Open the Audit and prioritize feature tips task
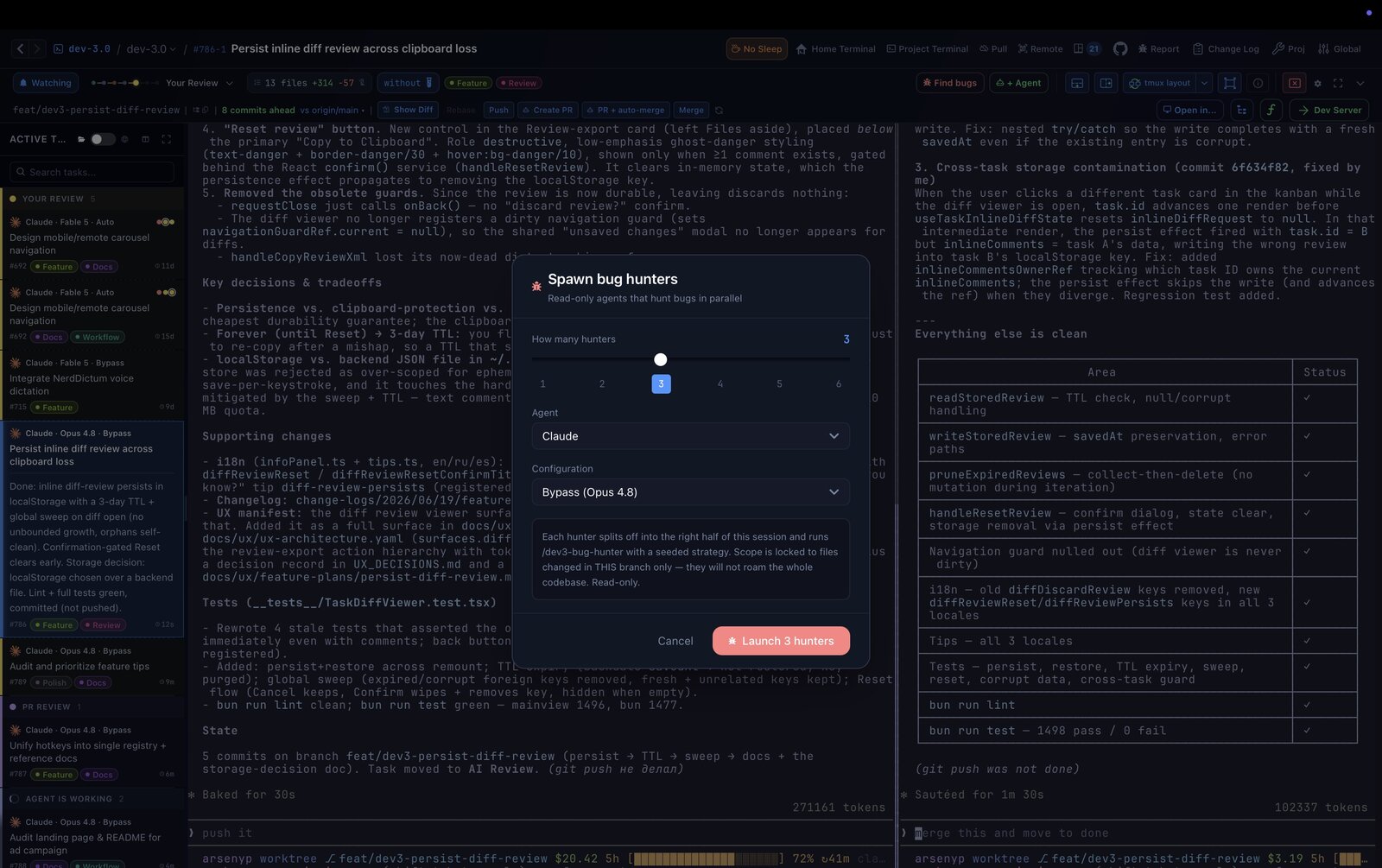 (92, 666)
